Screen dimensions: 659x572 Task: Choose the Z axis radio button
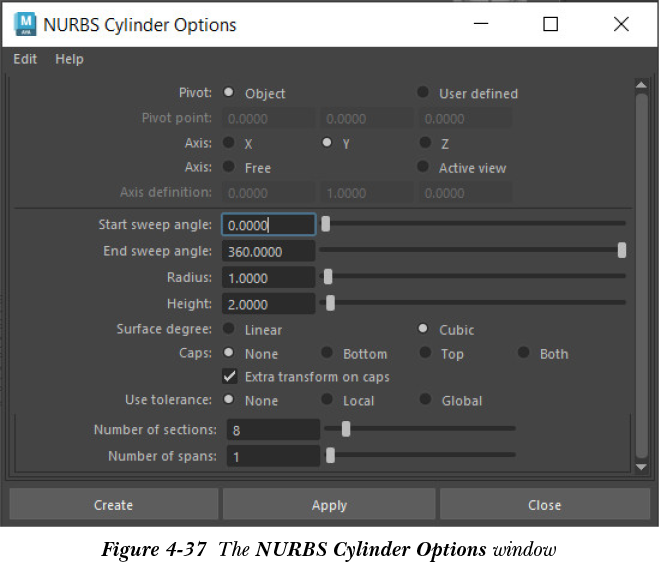(x=424, y=143)
